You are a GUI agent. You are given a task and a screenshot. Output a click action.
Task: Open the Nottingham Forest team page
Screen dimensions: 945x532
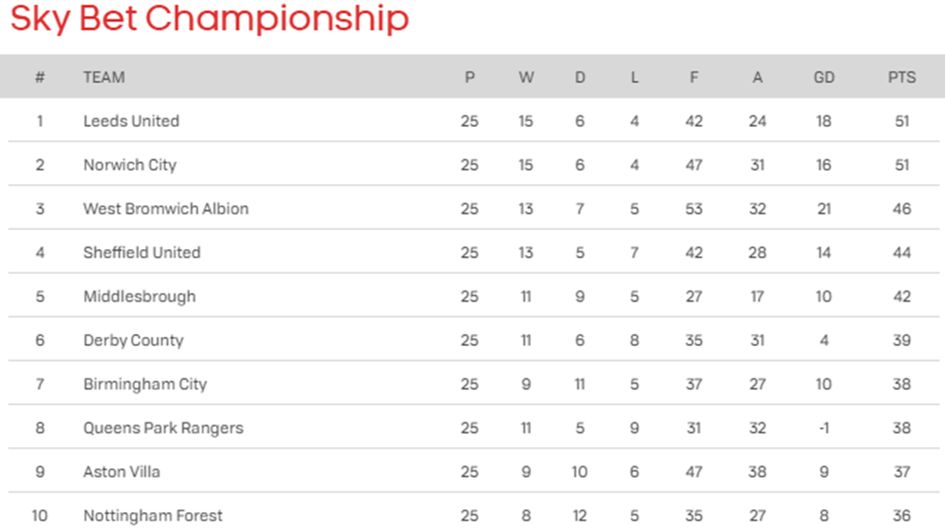click(152, 516)
